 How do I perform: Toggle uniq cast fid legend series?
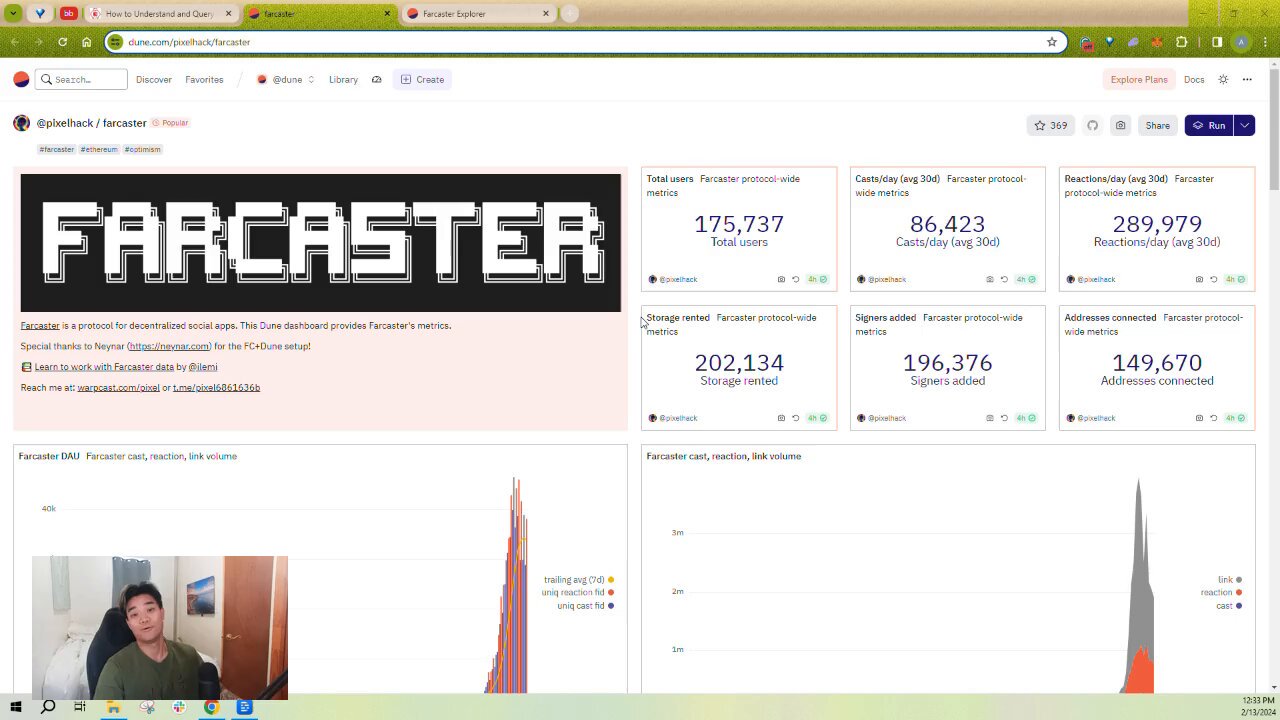click(x=586, y=606)
